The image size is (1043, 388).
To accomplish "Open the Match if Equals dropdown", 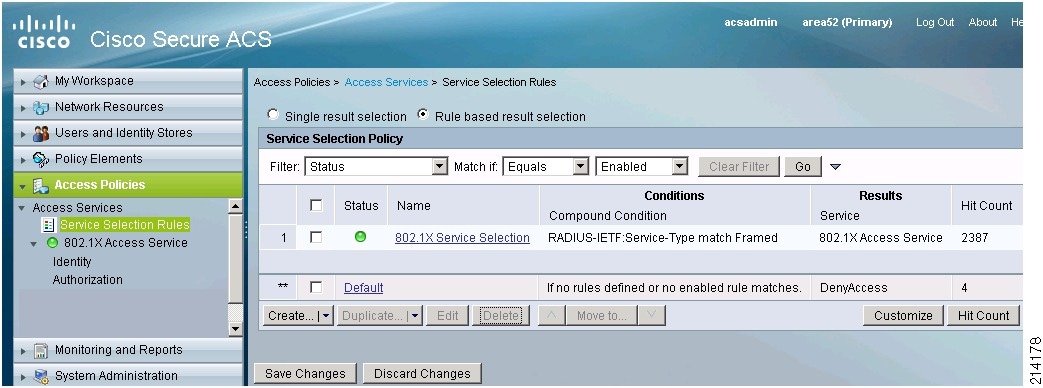I will coord(545,166).
